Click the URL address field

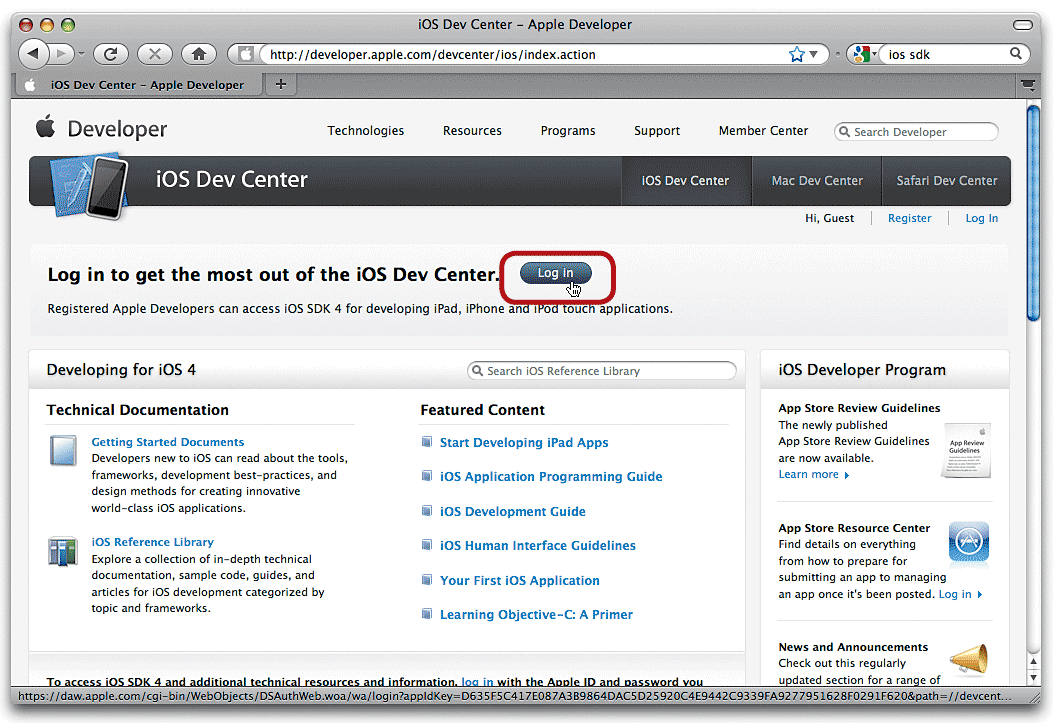526,54
